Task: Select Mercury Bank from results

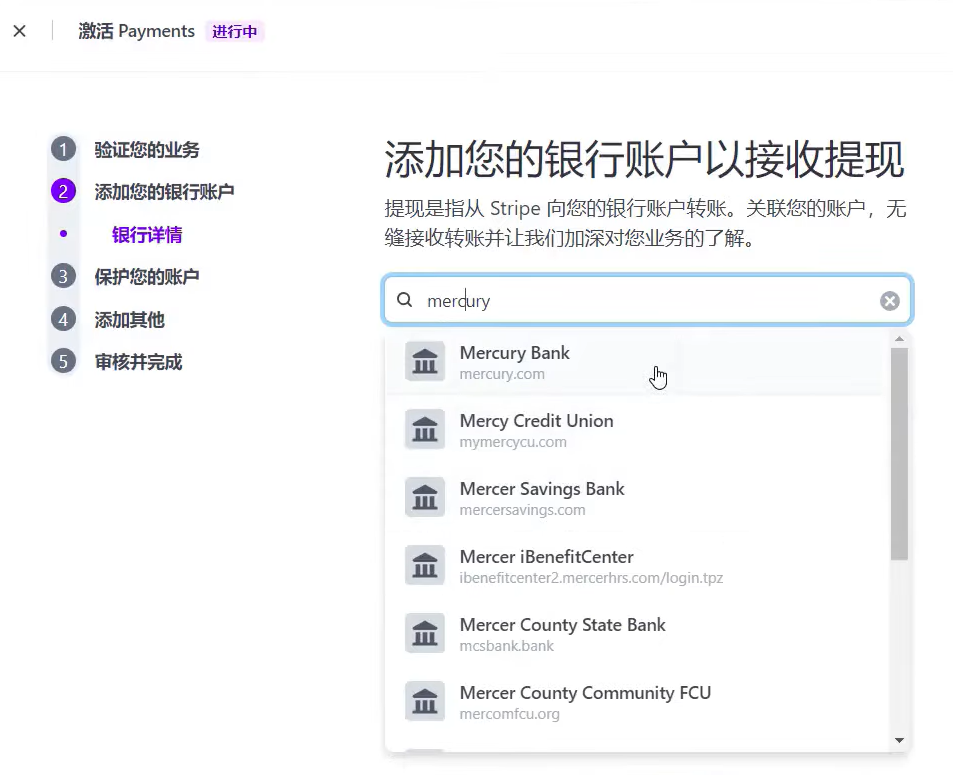Action: pyautogui.click(x=636, y=362)
